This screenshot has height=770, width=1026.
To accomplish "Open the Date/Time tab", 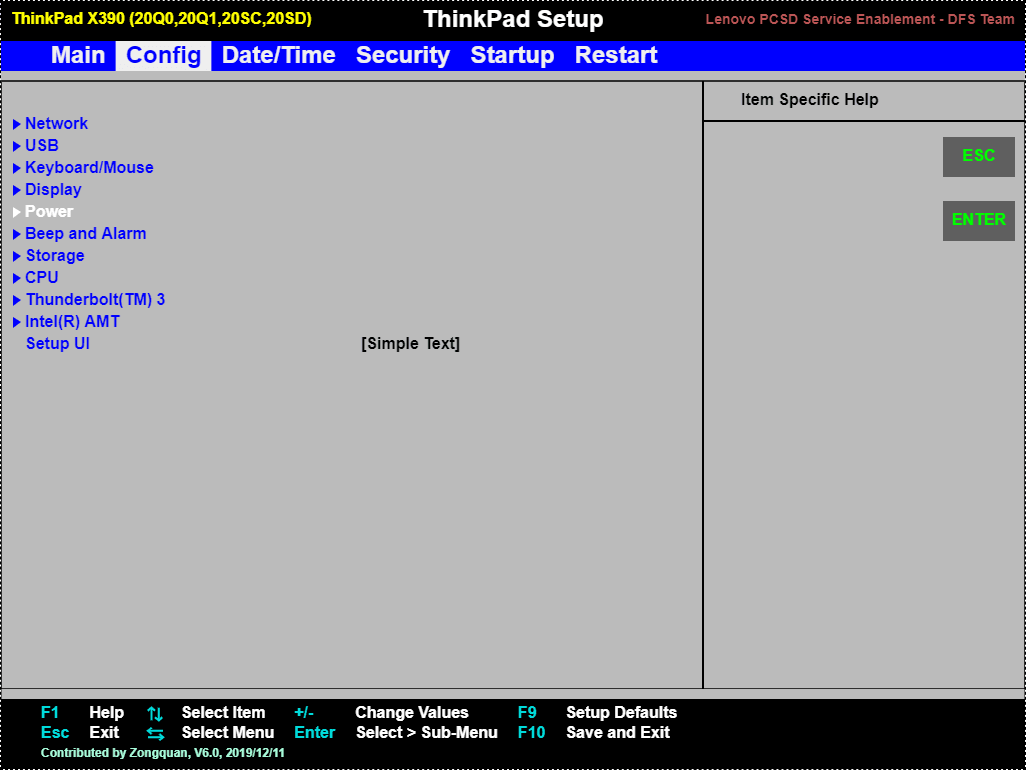I will point(279,55).
